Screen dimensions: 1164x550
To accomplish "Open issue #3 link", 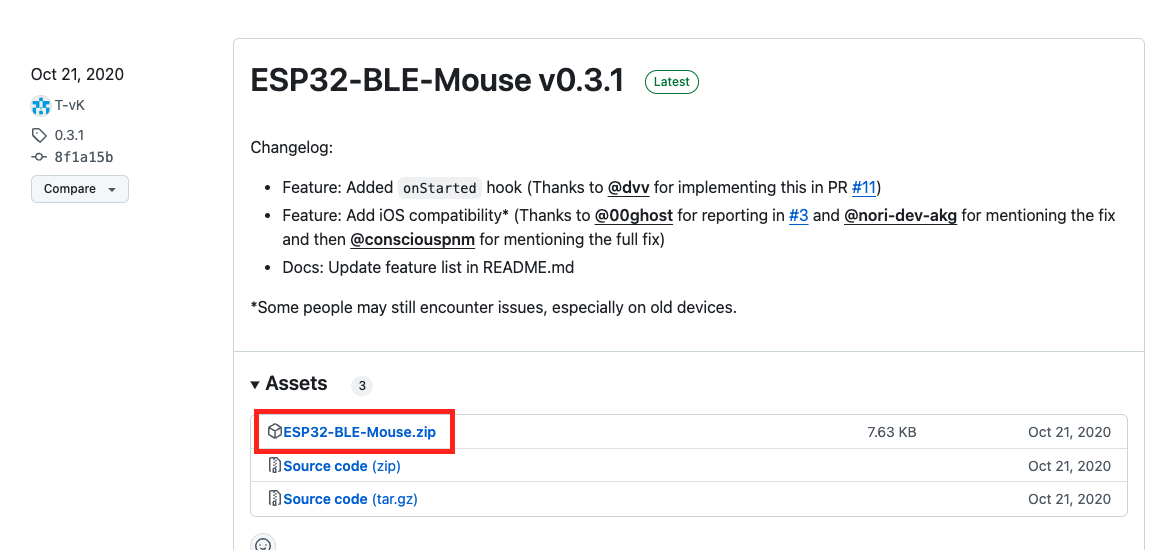I will tap(798, 215).
